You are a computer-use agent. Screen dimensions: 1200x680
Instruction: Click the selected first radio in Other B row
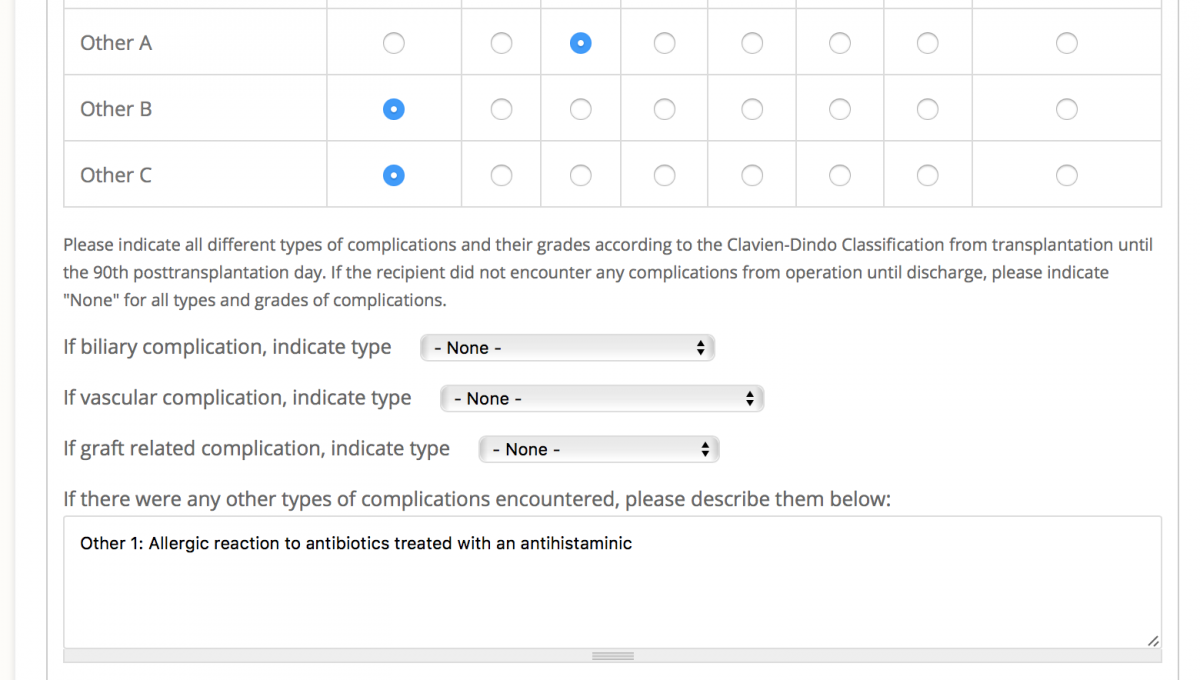click(394, 109)
